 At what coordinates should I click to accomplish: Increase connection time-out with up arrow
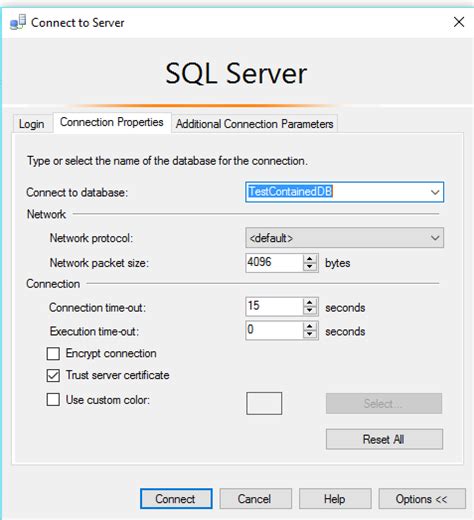pyautogui.click(x=310, y=302)
